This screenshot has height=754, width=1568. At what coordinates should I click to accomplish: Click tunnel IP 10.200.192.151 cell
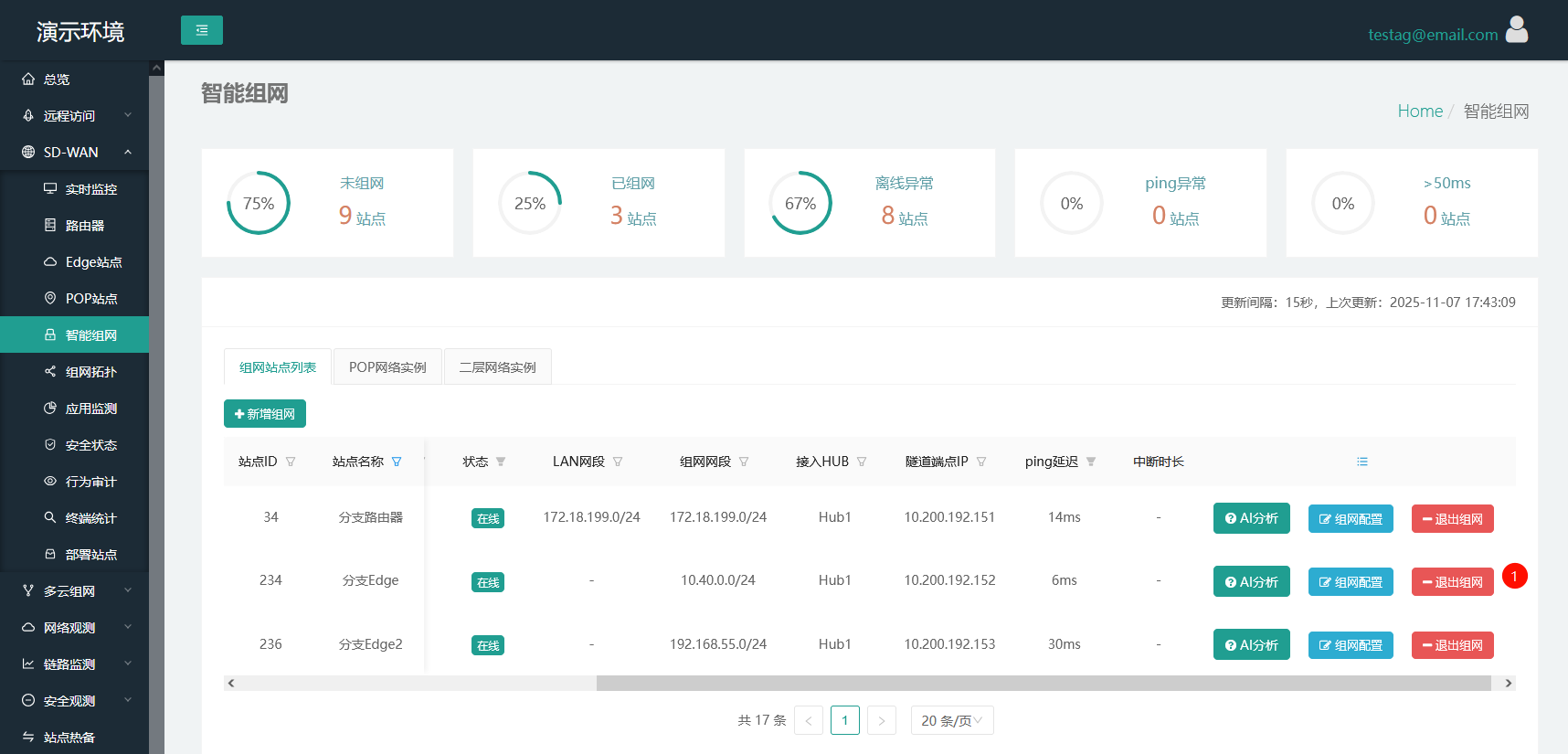[949, 517]
